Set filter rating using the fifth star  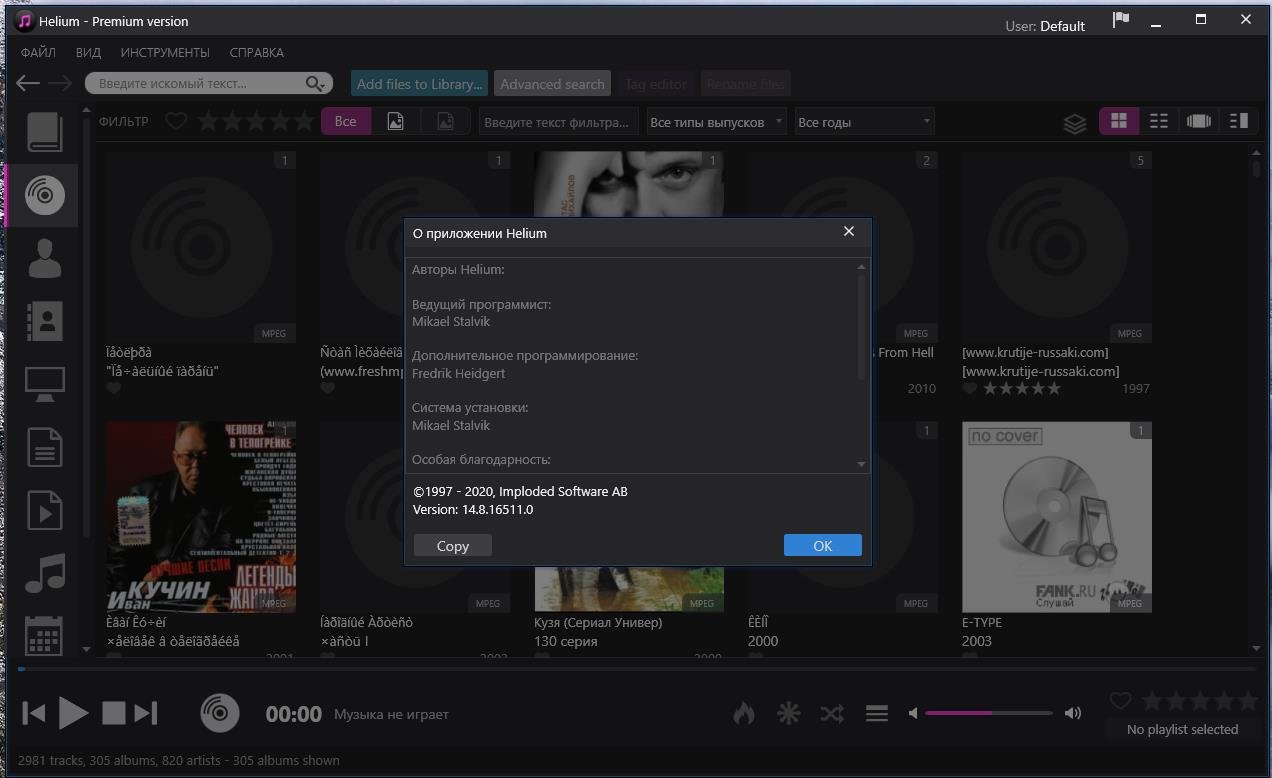click(305, 122)
